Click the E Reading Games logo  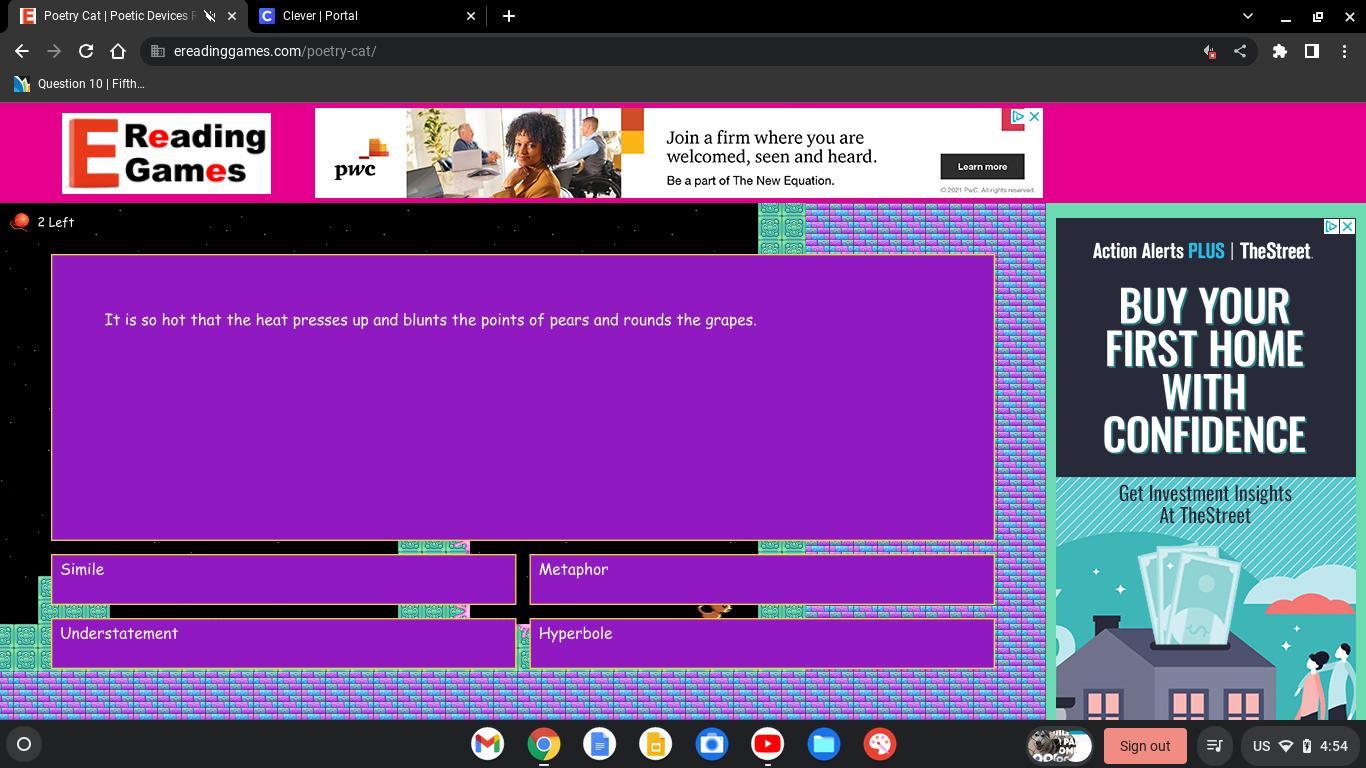click(x=166, y=153)
